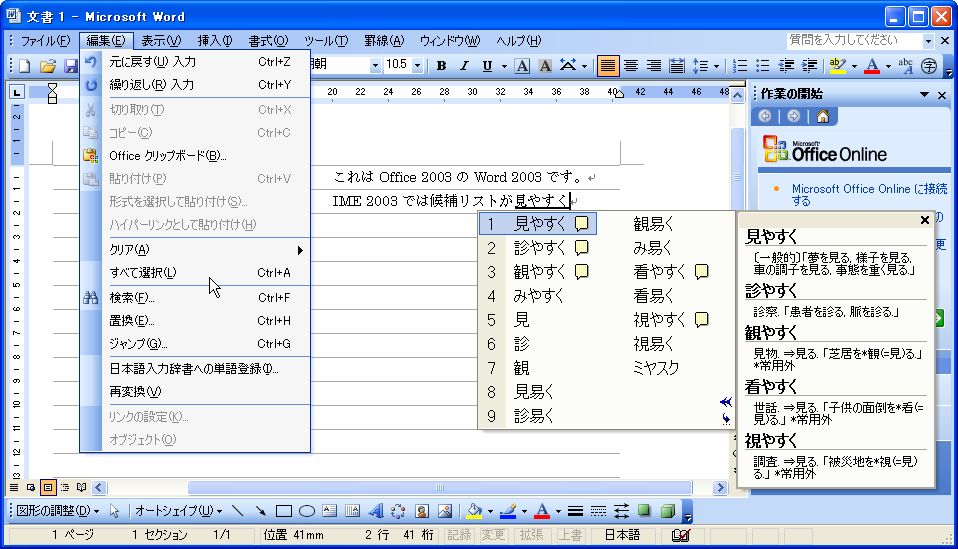
Task: Choose Office クリップボード menu entry
Action: coord(196,156)
